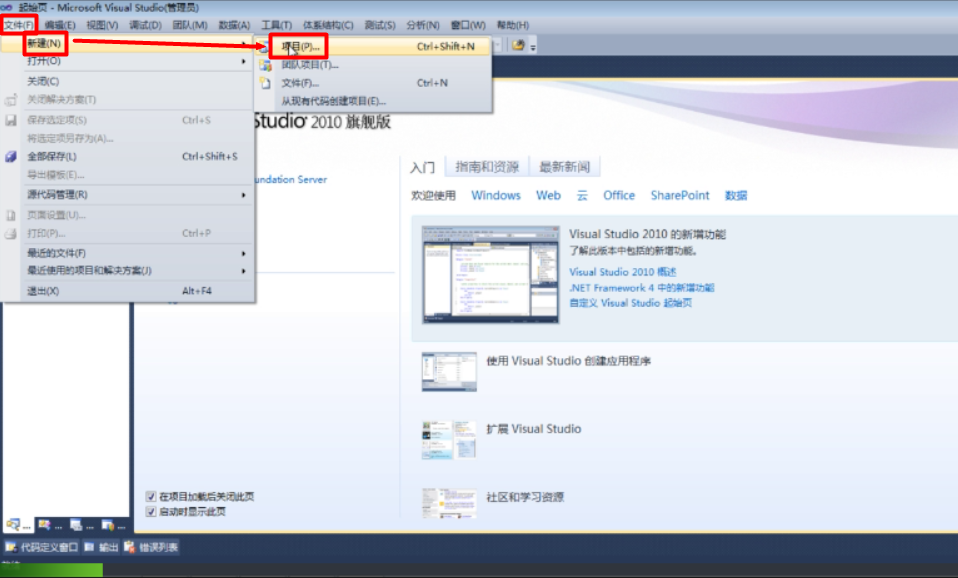Open the 帮助(H) menu

pos(513,25)
